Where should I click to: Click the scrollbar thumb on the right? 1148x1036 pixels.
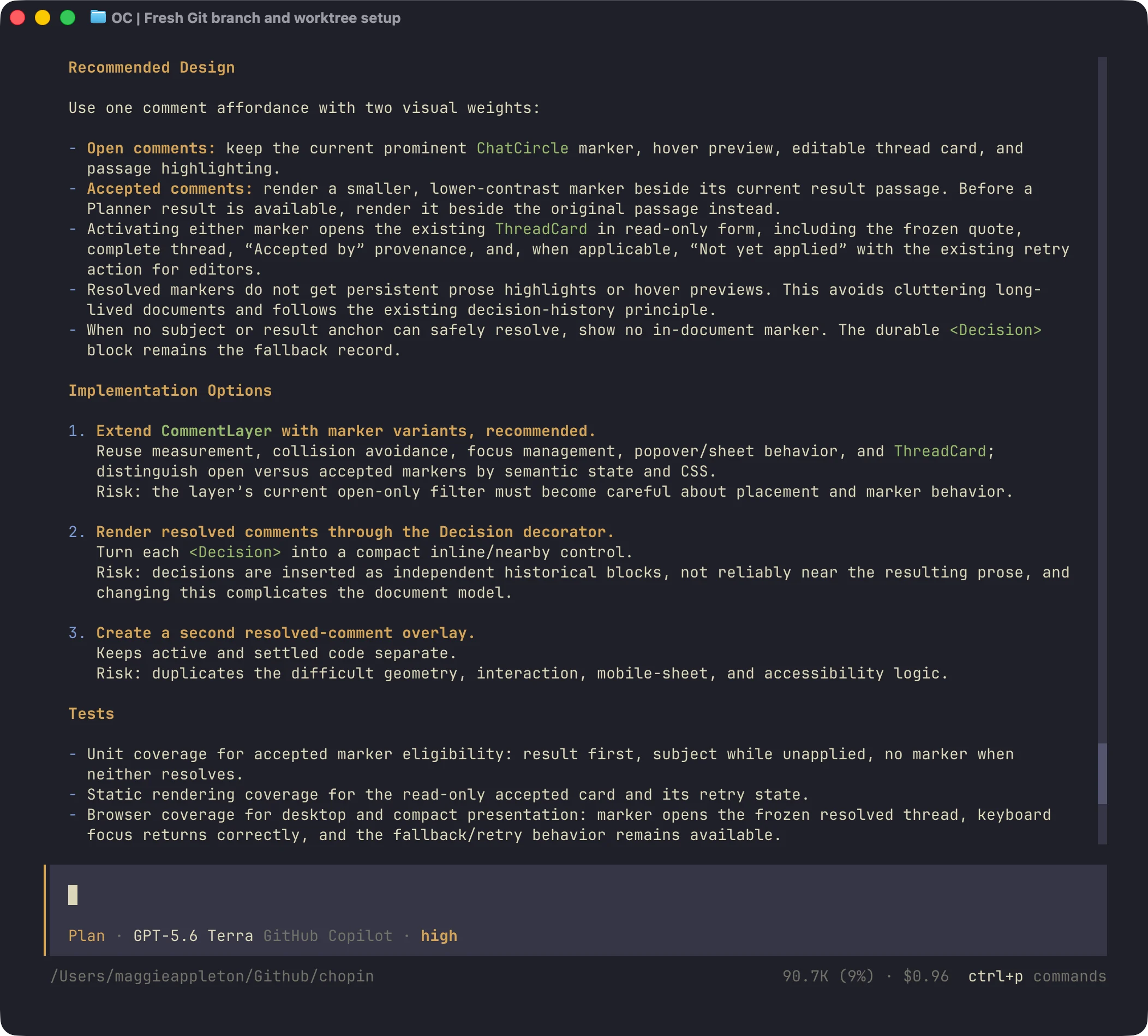[x=1102, y=773]
